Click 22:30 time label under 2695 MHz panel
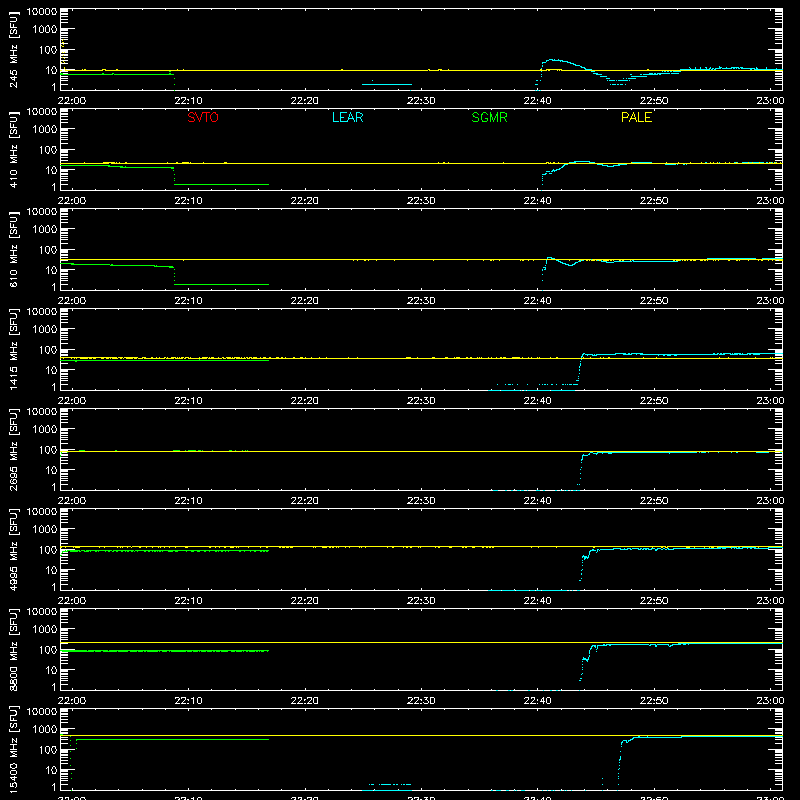800x800 pixels. point(421,501)
